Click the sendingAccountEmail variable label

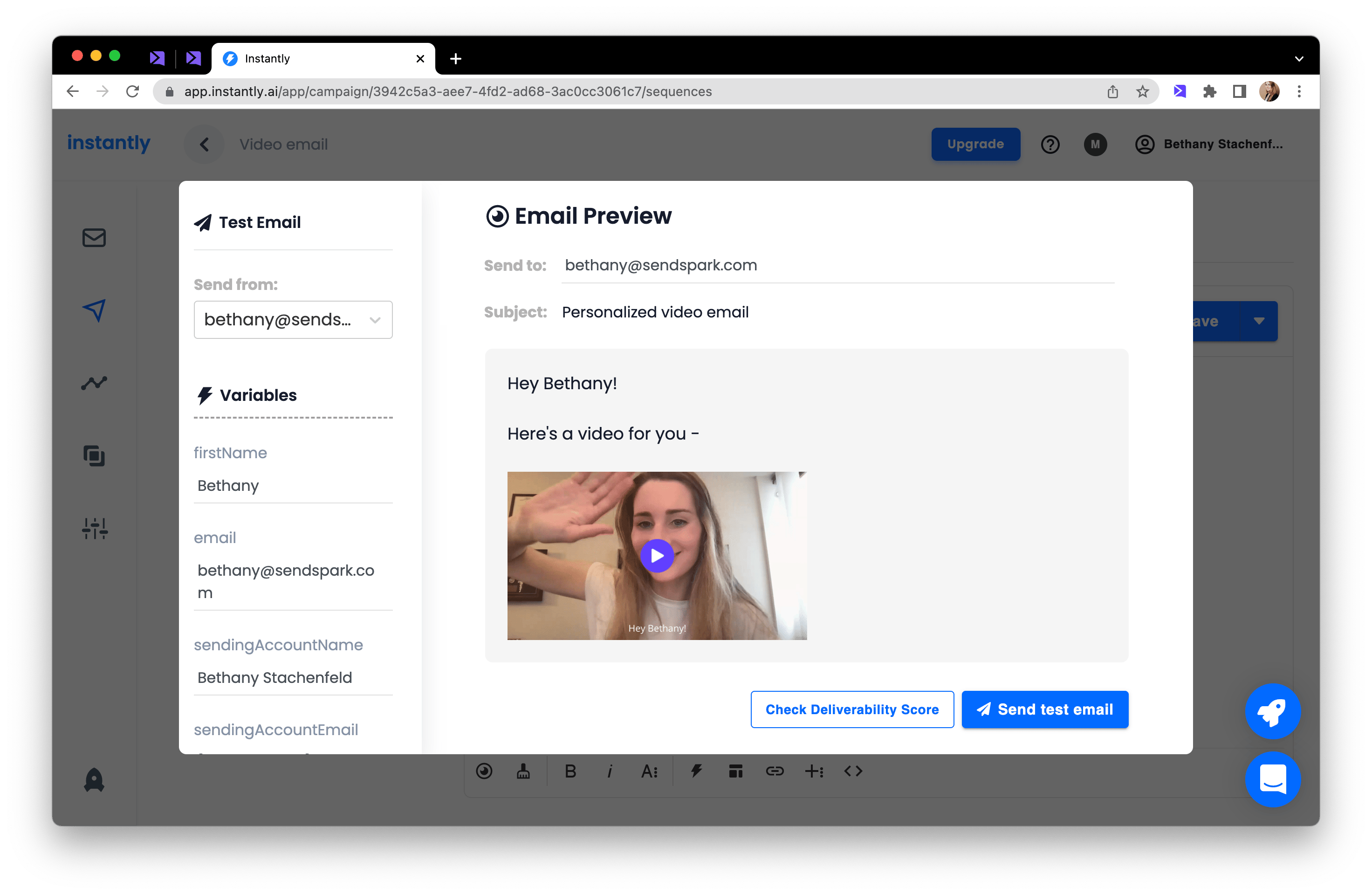[x=275, y=730]
